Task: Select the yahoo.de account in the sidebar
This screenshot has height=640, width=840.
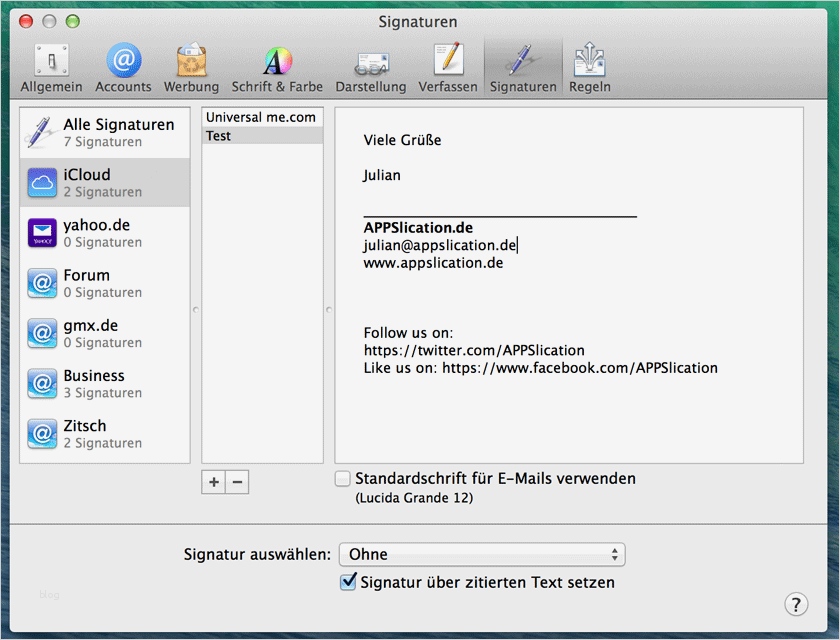Action: pyautogui.click(x=100, y=233)
